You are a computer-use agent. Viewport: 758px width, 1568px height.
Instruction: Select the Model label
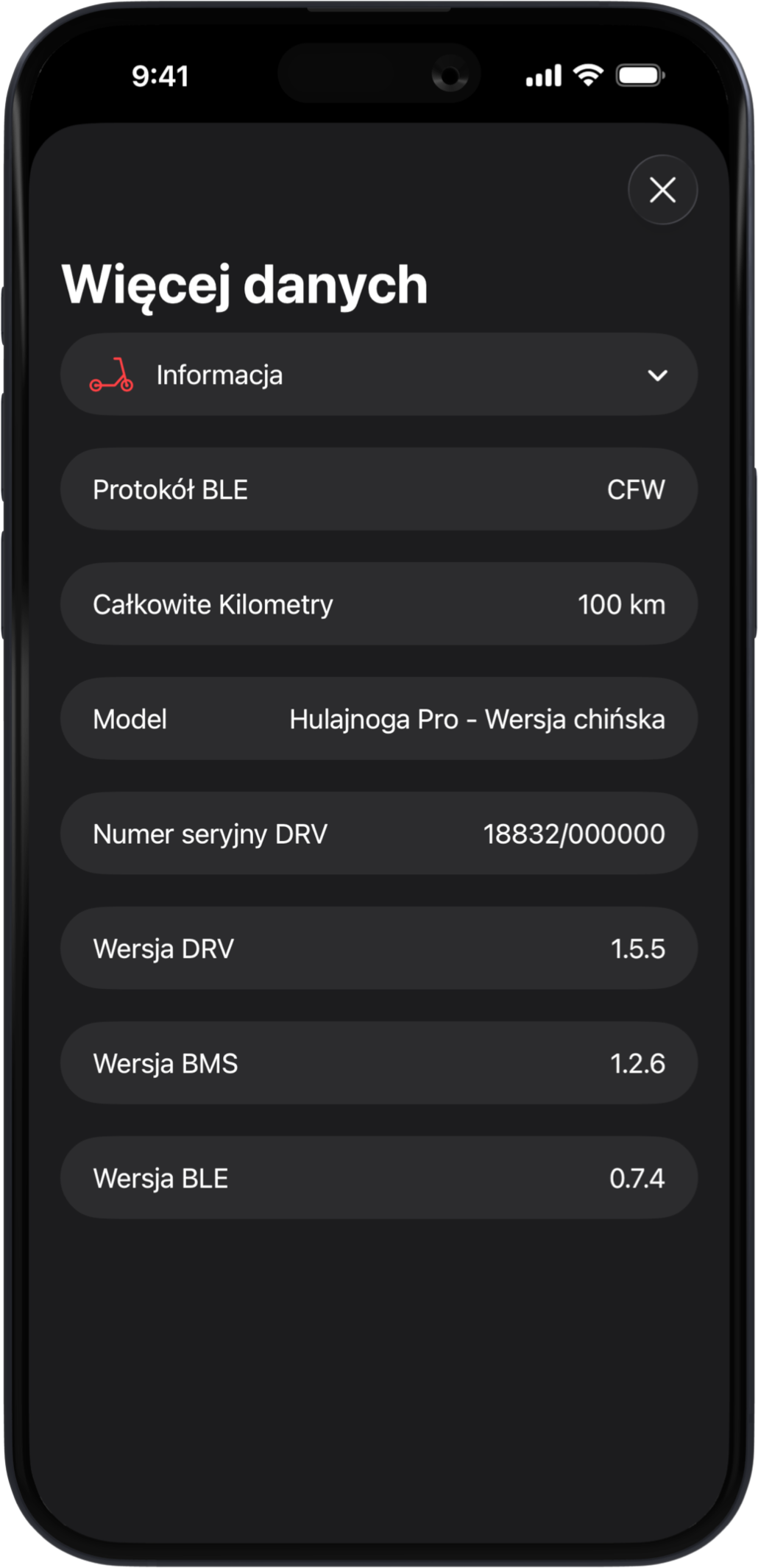click(x=130, y=720)
